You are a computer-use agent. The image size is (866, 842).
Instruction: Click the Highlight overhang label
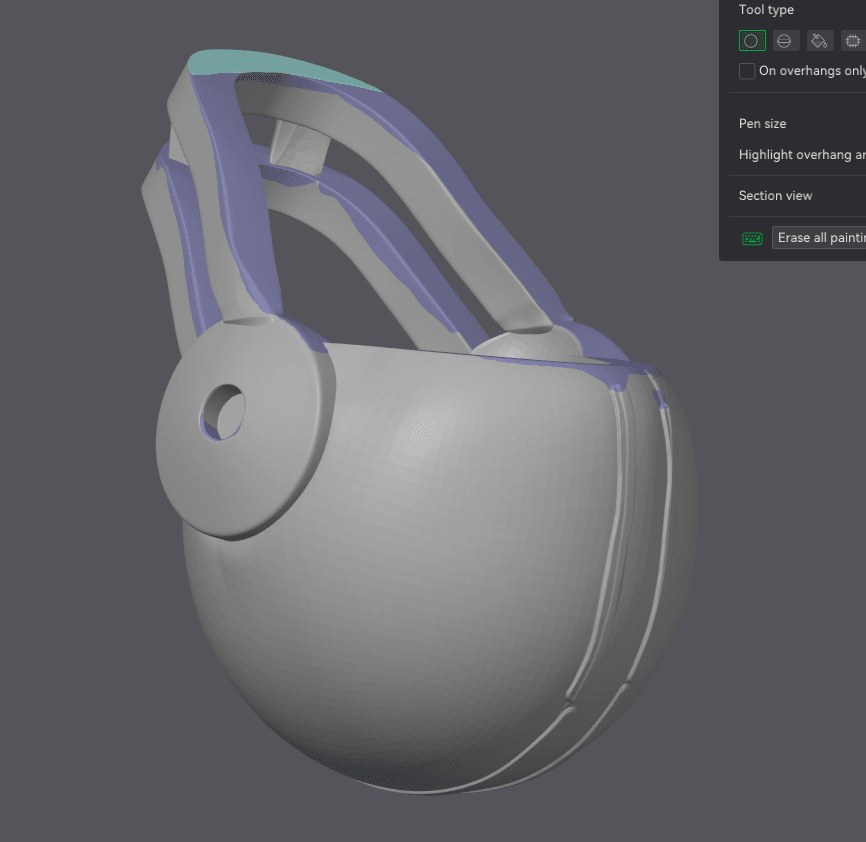(x=802, y=155)
